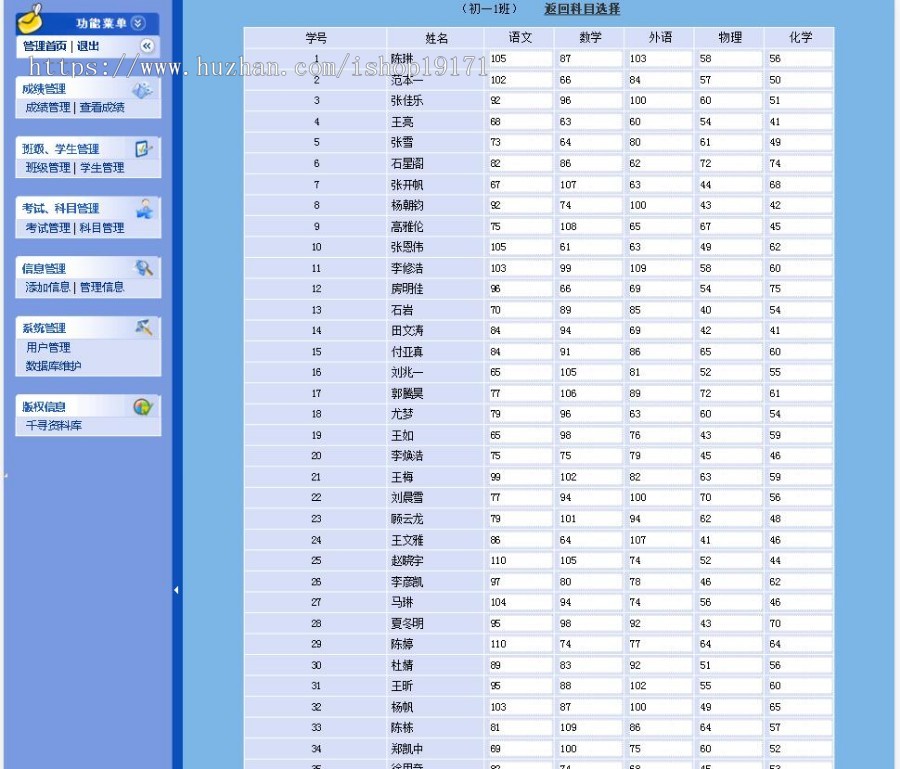Click the function menu paintbrush logo icon
The image size is (900, 769).
point(30,18)
